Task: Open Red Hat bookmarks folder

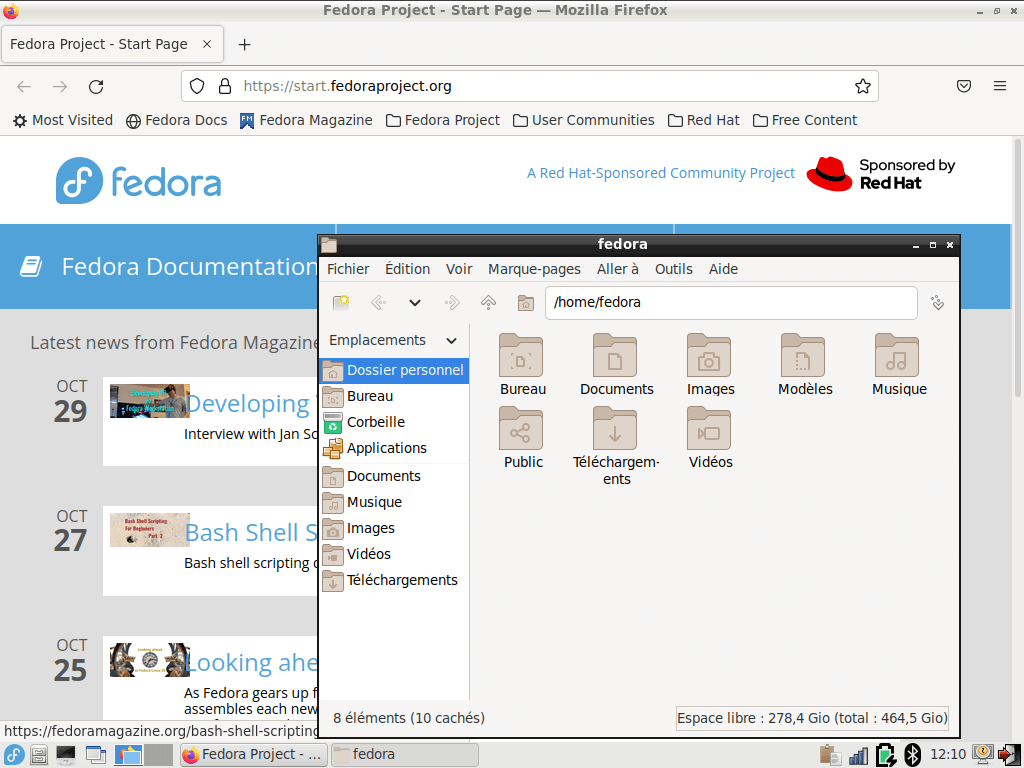Action: coord(704,120)
